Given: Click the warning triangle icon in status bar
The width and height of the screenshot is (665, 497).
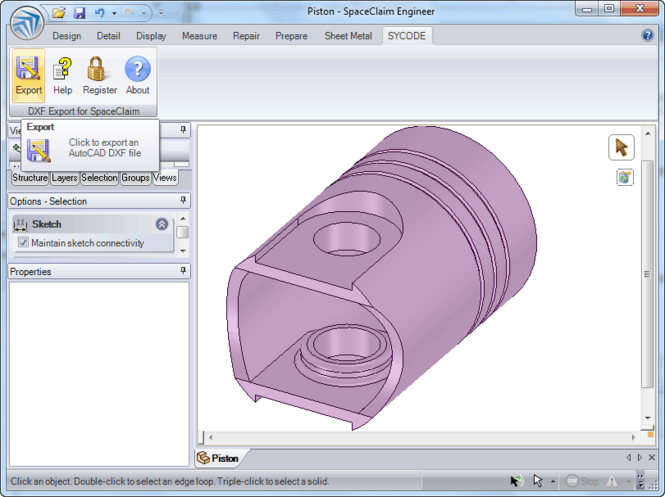Looking at the screenshot, I should [612, 481].
